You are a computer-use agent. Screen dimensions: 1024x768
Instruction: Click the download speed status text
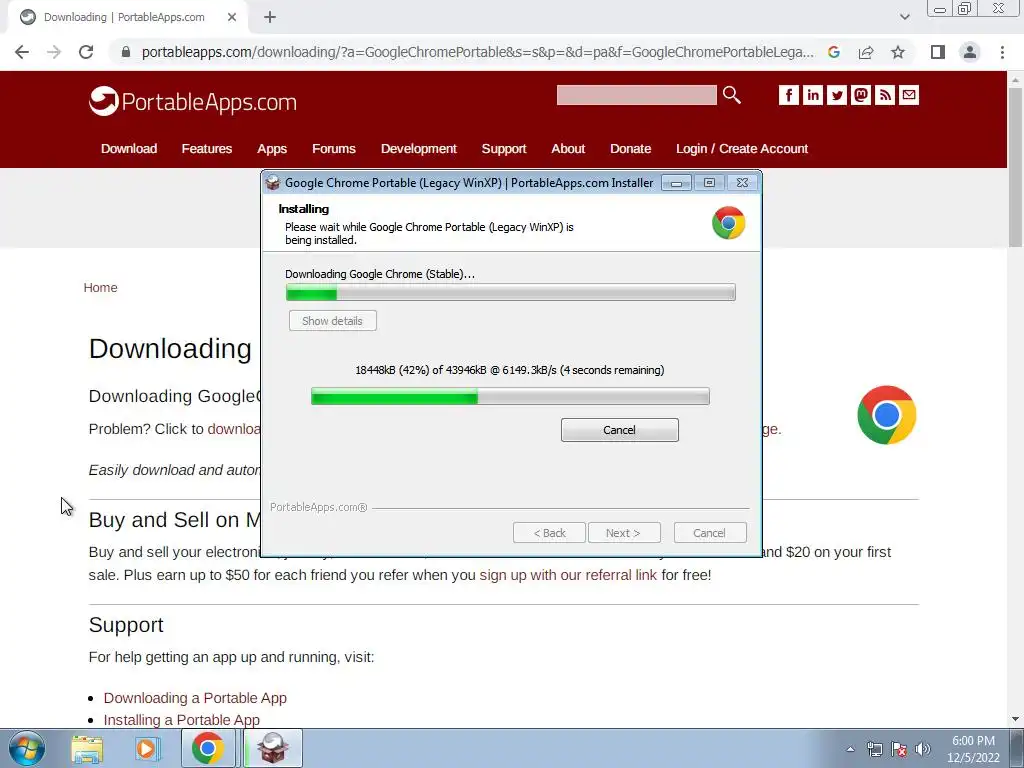coord(509,370)
